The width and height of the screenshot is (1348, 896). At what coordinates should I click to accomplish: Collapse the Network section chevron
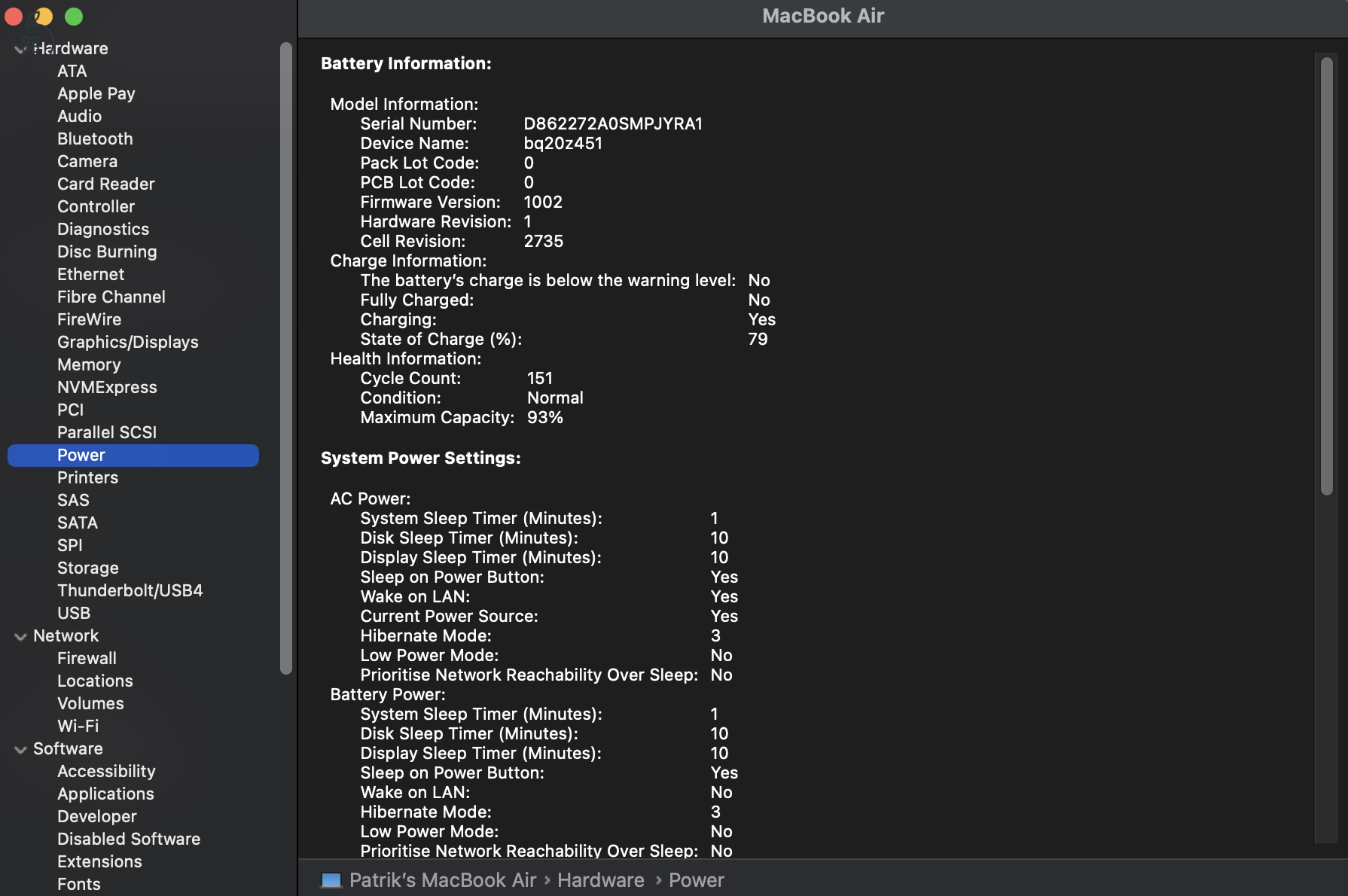click(20, 636)
